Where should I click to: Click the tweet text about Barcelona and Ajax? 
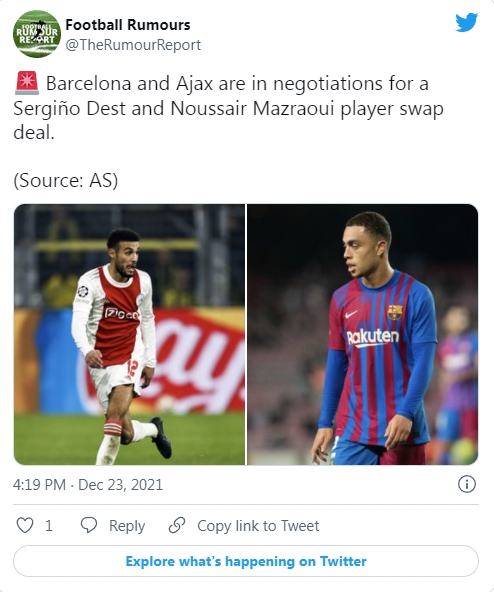coord(228,108)
